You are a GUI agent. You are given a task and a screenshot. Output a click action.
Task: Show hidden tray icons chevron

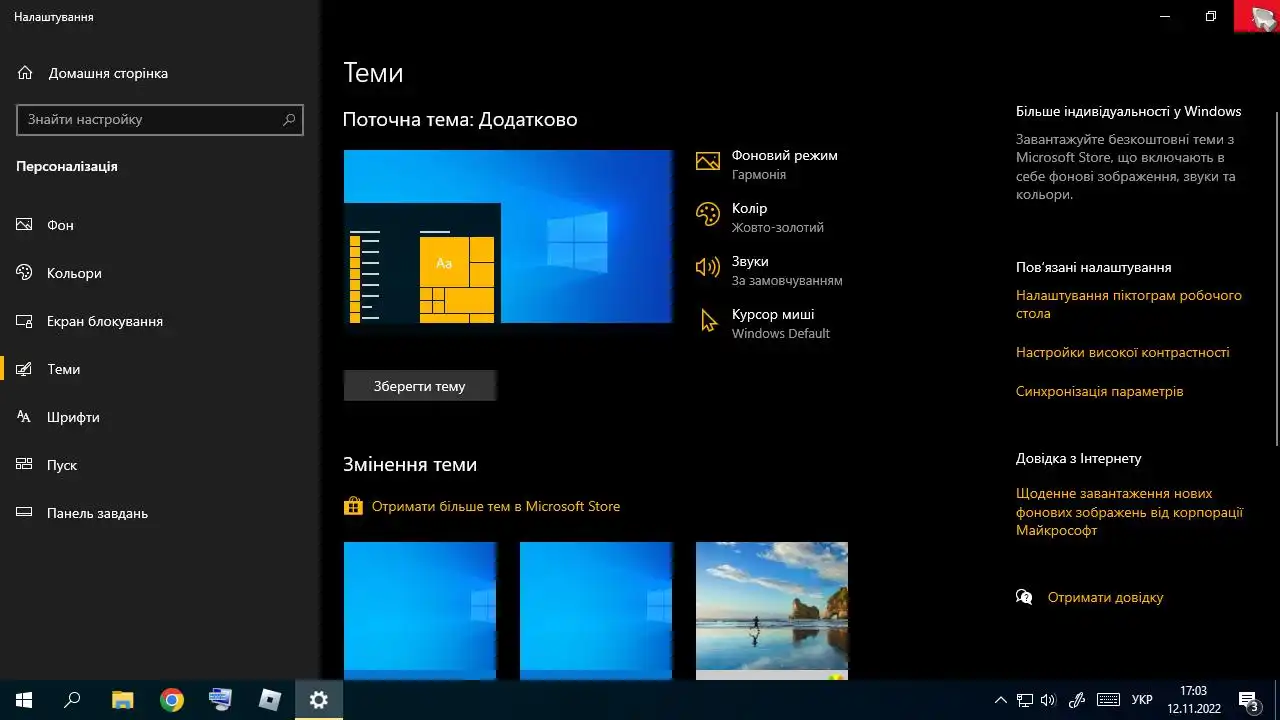(x=1000, y=700)
